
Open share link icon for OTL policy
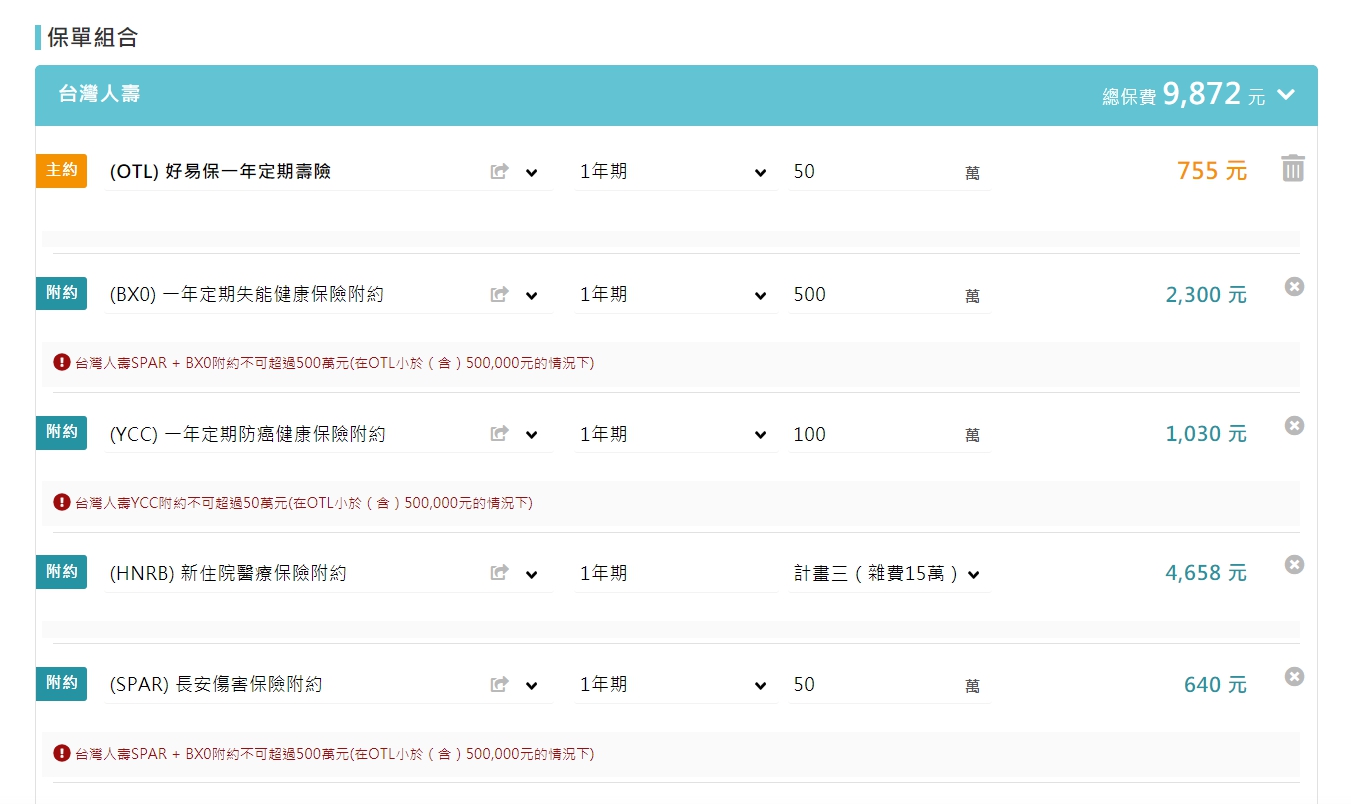(500, 172)
